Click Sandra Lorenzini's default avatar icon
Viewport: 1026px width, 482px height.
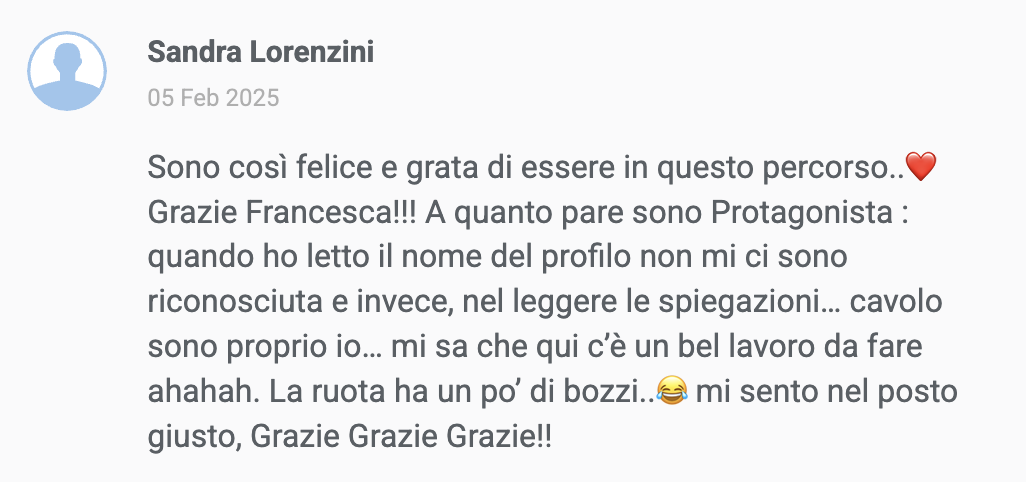click(67, 71)
